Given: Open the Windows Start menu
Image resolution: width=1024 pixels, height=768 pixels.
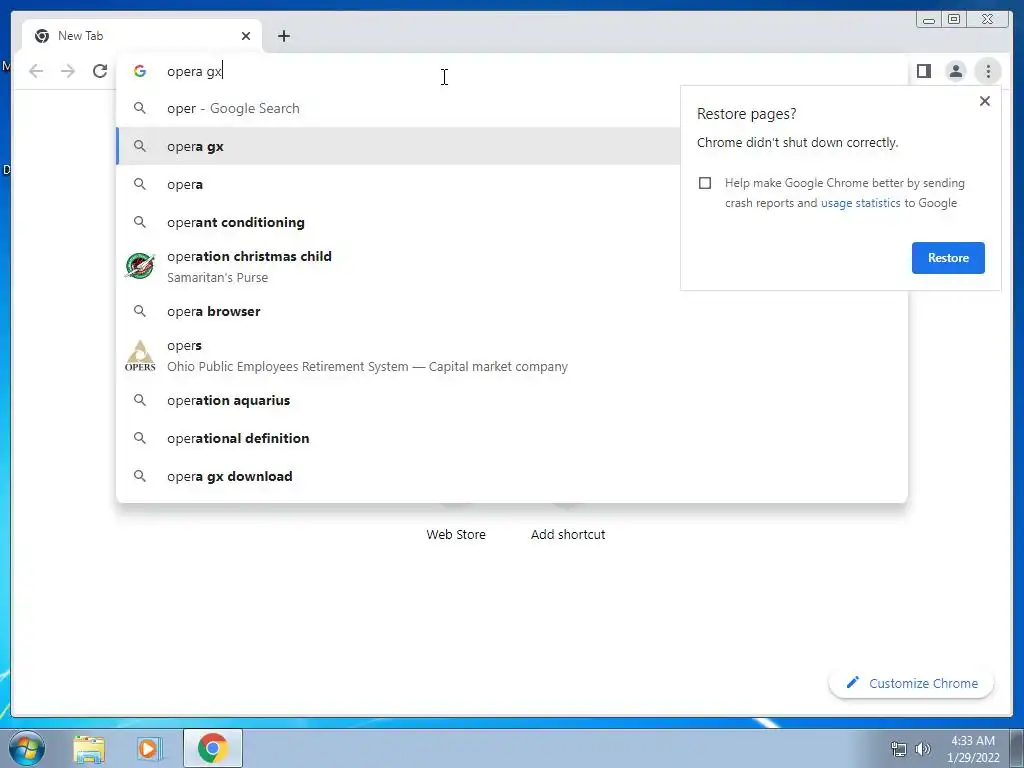Looking at the screenshot, I should click(27, 748).
